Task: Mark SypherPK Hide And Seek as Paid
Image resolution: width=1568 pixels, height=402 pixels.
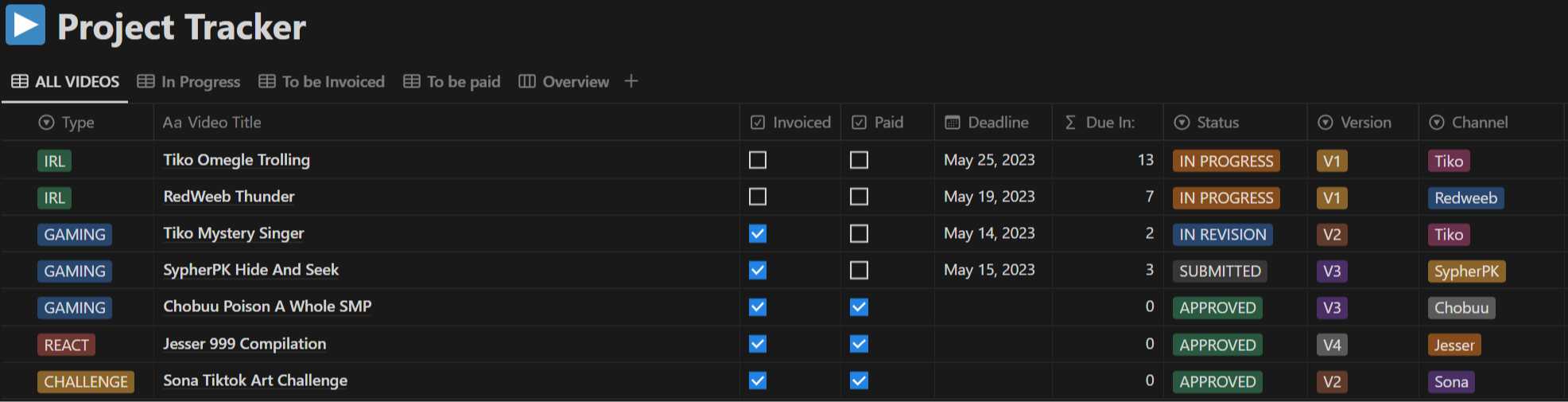Action: click(x=859, y=271)
